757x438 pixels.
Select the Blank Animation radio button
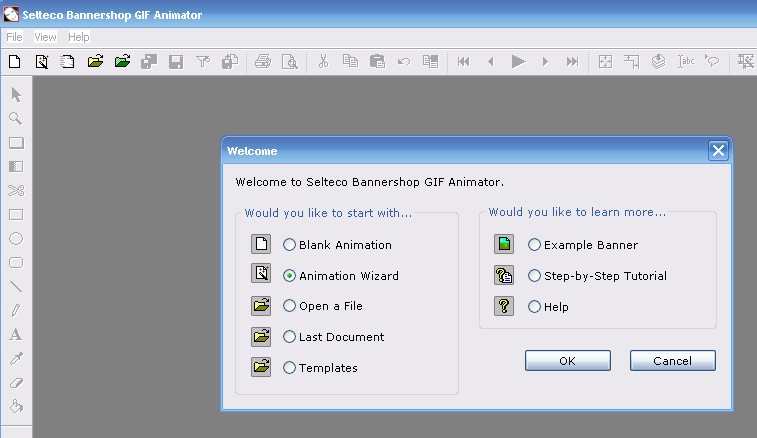tap(289, 244)
